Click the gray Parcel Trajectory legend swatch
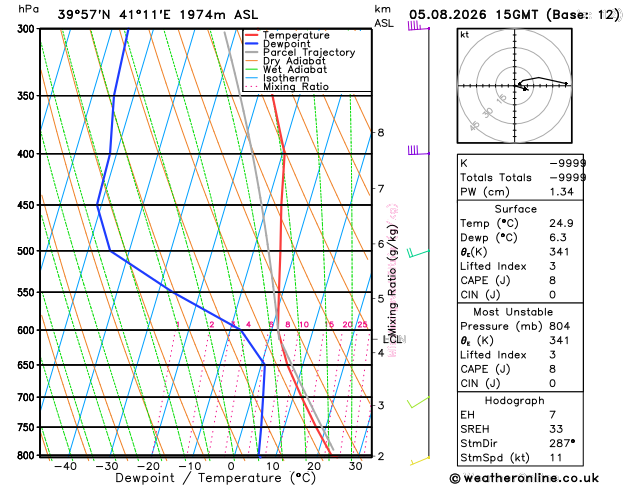 252,53
